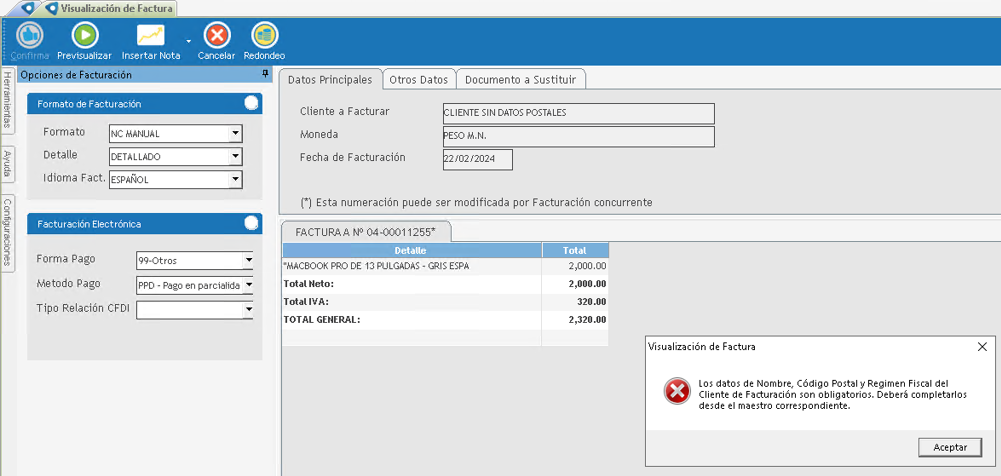Open the Forma Pago dropdown
Image resolution: width=1001 pixels, height=476 pixels.
tap(248, 260)
